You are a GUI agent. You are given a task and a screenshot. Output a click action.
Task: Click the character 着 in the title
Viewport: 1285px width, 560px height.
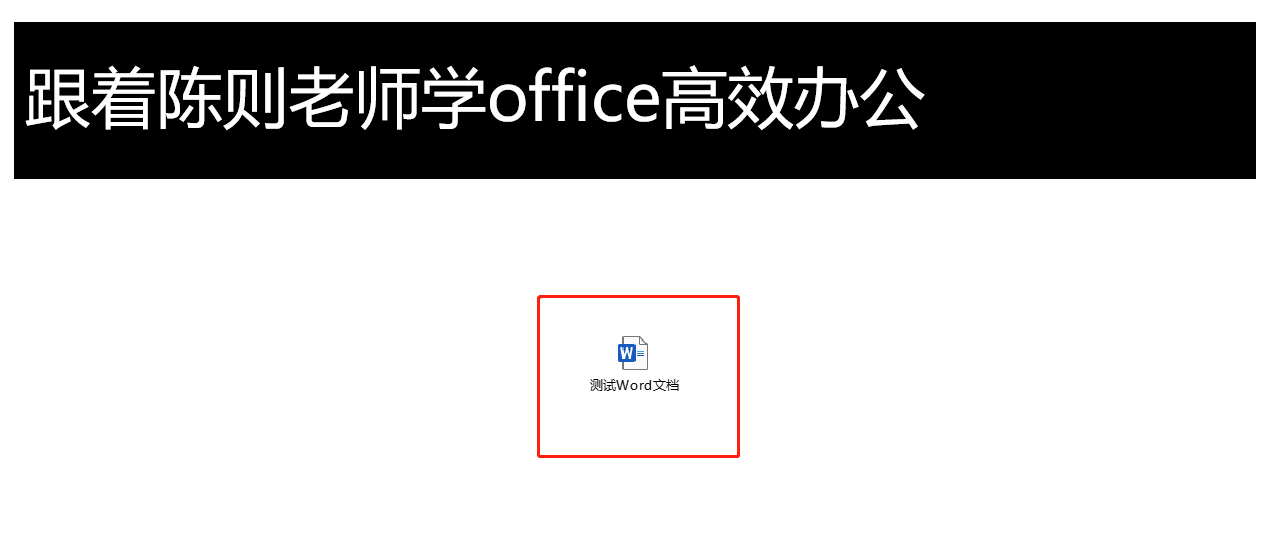point(123,99)
